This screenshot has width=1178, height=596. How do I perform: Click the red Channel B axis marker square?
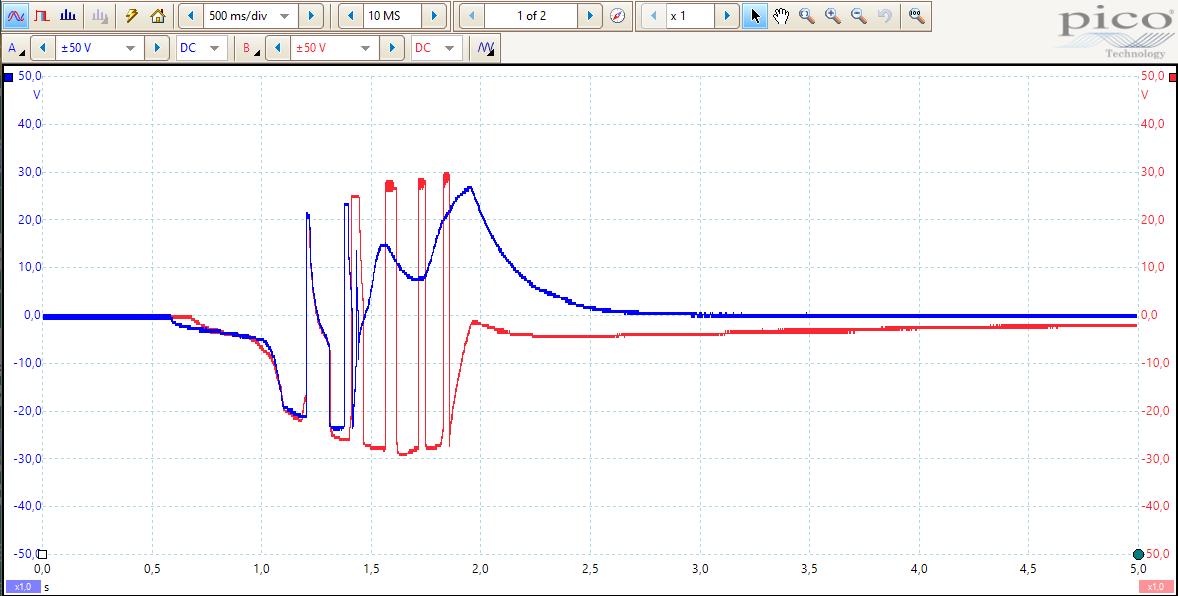(x=1173, y=77)
